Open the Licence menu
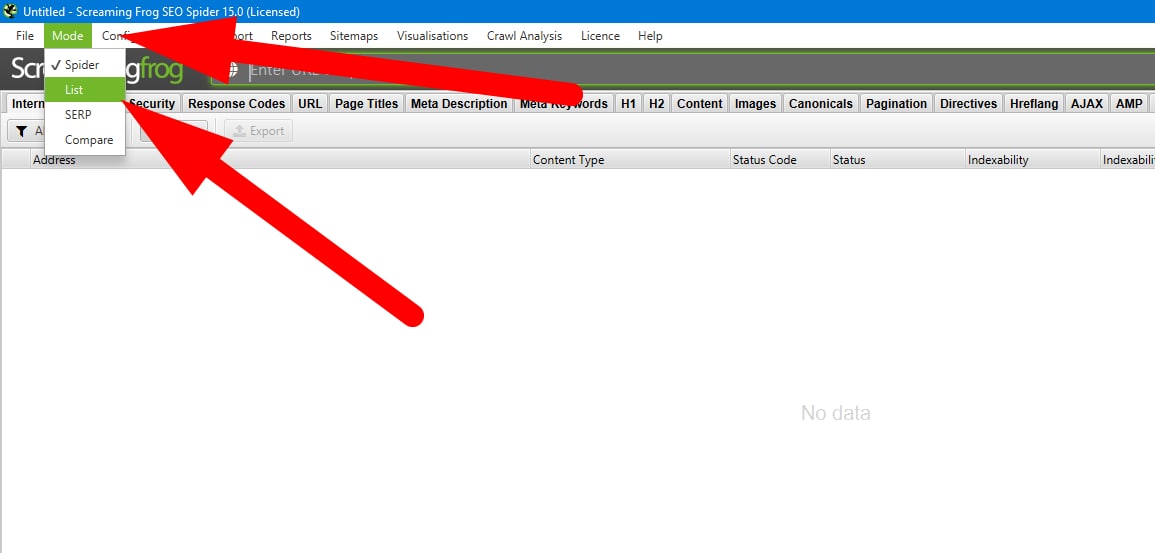1155x553 pixels. tap(600, 35)
